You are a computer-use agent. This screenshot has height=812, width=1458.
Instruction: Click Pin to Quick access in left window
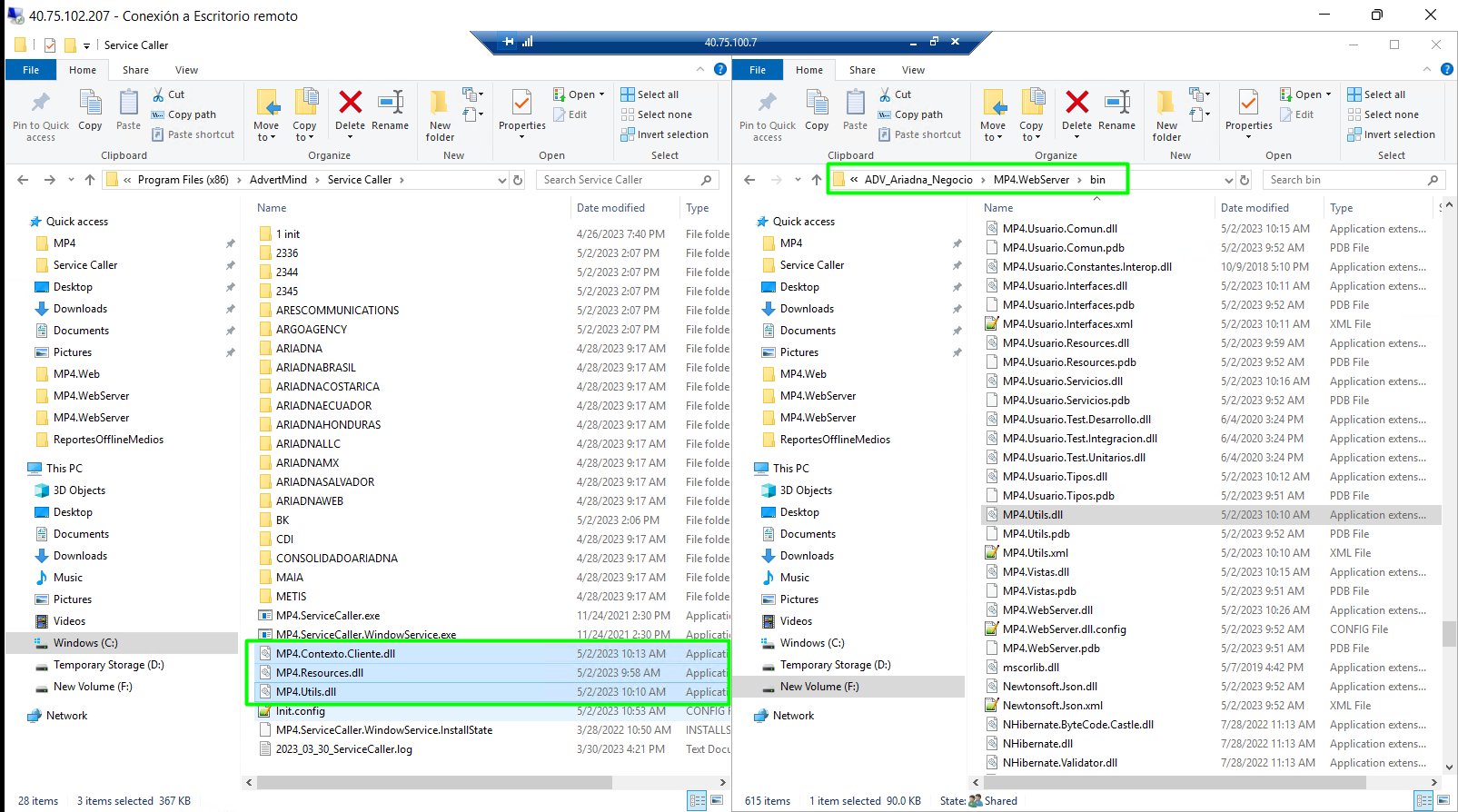(x=40, y=115)
